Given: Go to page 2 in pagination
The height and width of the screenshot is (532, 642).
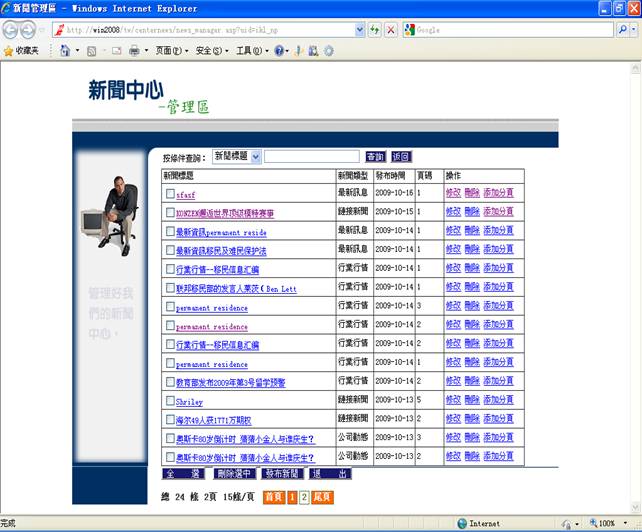Looking at the screenshot, I should tap(304, 496).
